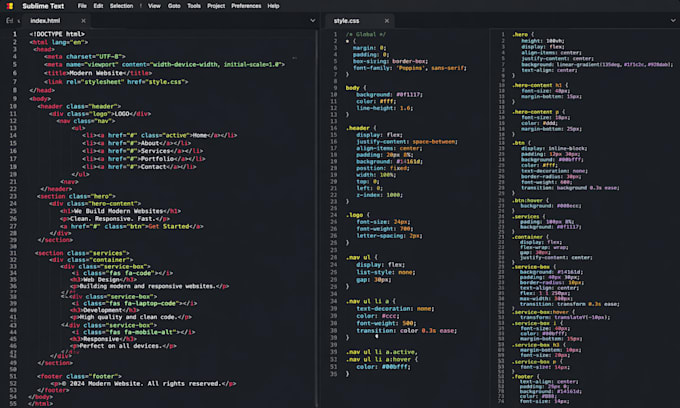680x408 pixels.
Task: Open the tab dropdown chevron of the index.html pane
Action: [x=313, y=20]
